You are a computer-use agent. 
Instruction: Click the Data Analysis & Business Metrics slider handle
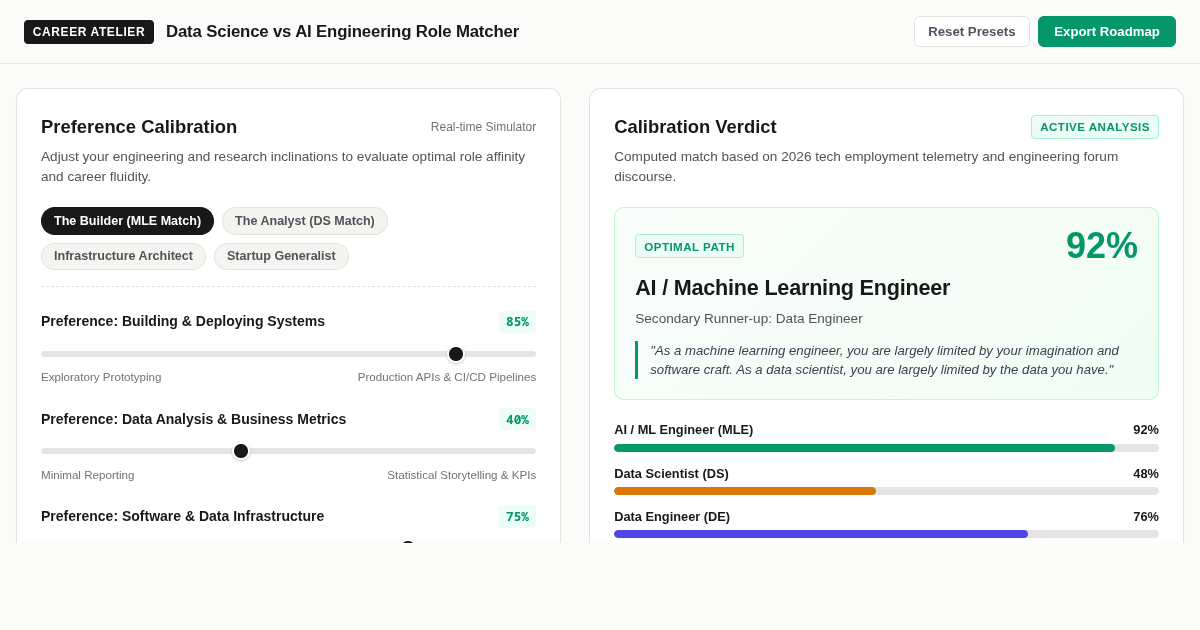[x=241, y=451]
